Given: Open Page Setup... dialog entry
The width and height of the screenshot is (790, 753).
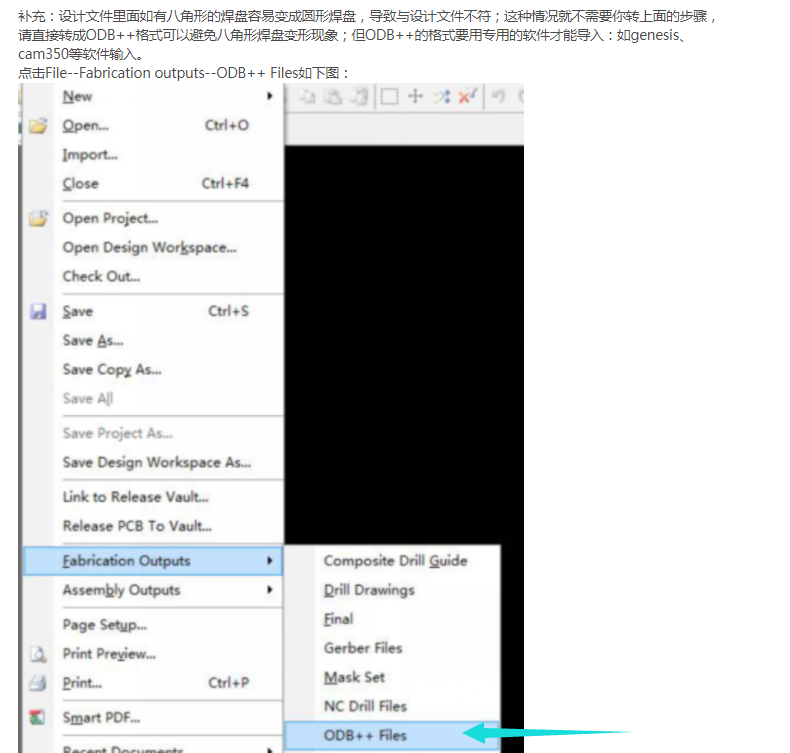Looking at the screenshot, I should pyautogui.click(x=104, y=625).
